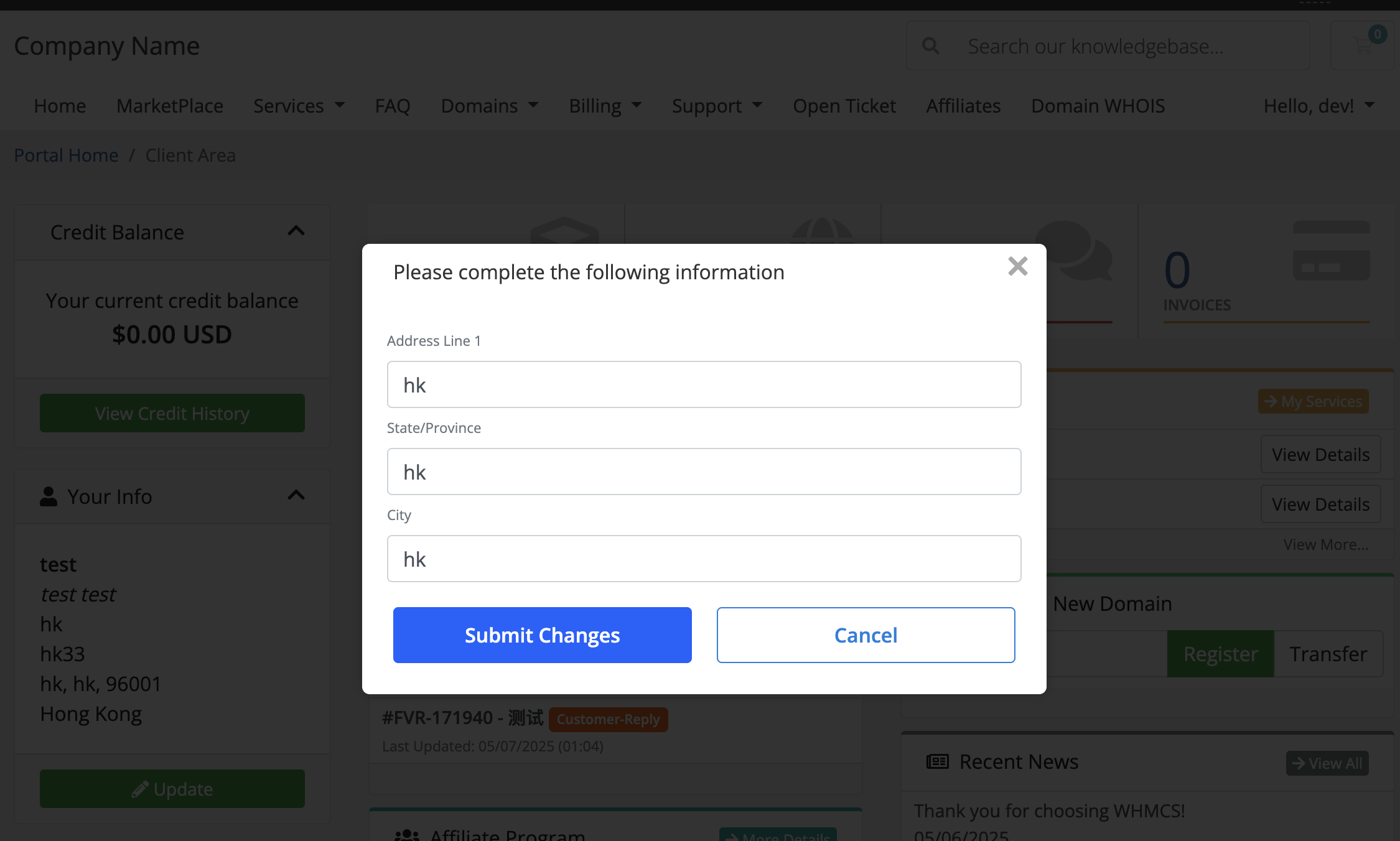Collapse the Credit Balance panel chevron
The image size is (1400, 841).
click(296, 231)
